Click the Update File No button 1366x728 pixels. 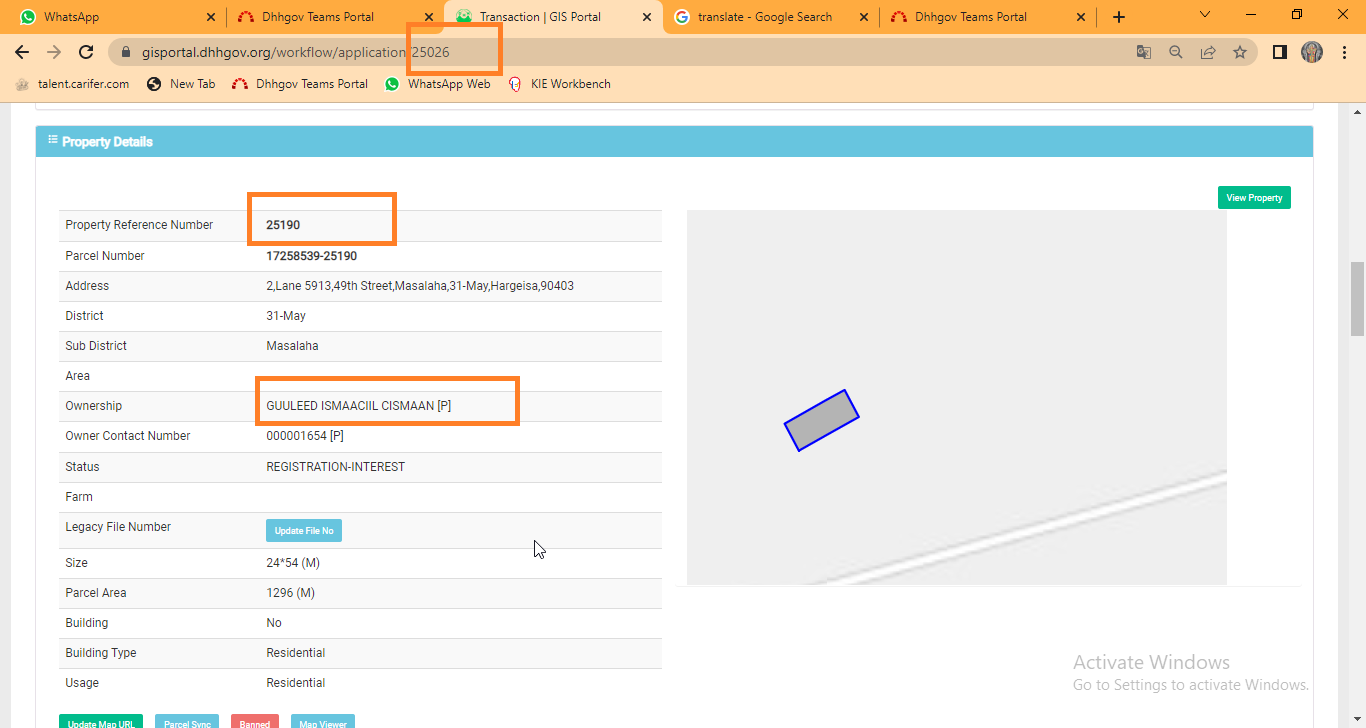pyautogui.click(x=304, y=530)
